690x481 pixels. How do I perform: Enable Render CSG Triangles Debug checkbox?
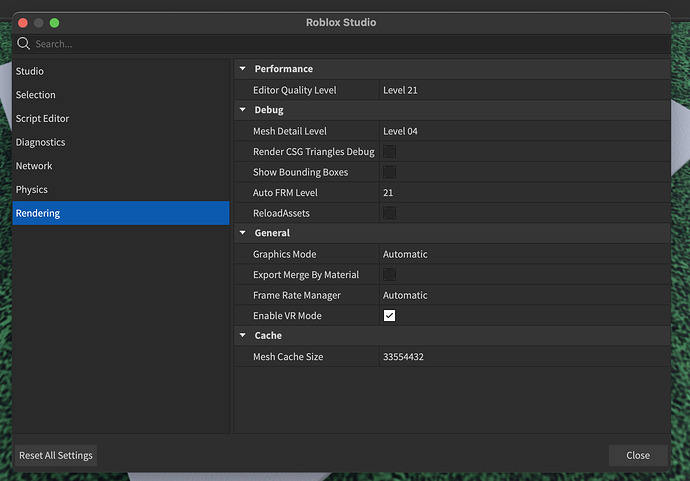tap(389, 151)
